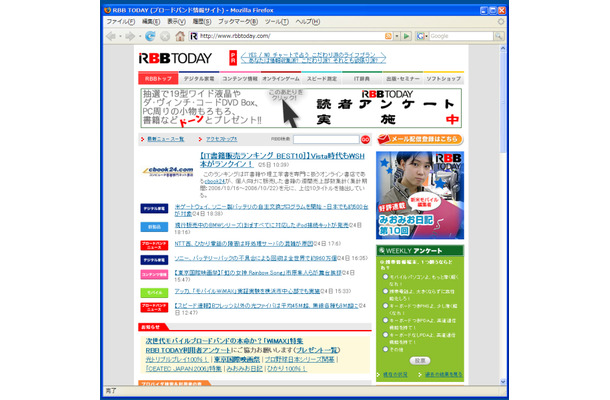The image size is (610, 400).
Task: Open the モバイルWiMAX news link
Action: coord(247,291)
